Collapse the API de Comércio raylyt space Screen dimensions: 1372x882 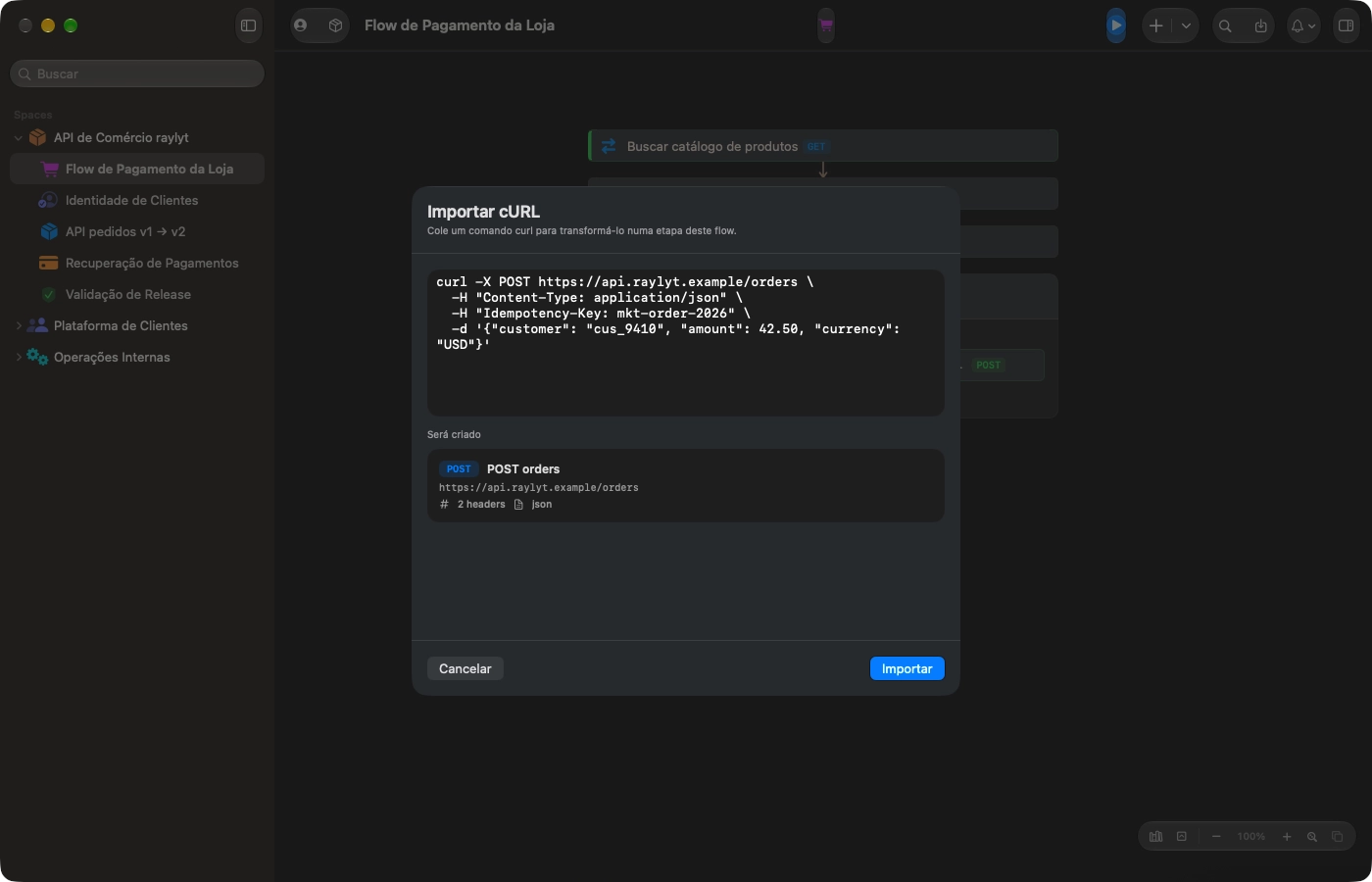click(19, 138)
